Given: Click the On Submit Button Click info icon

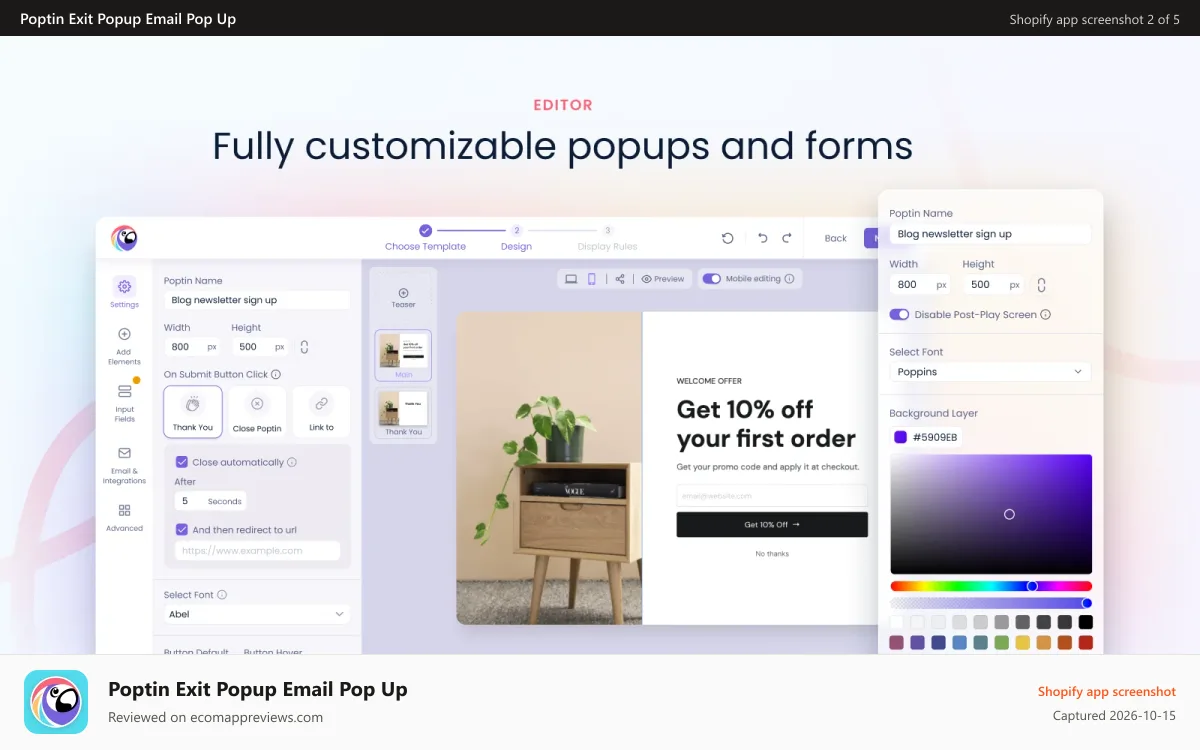Looking at the screenshot, I should click(x=276, y=374).
